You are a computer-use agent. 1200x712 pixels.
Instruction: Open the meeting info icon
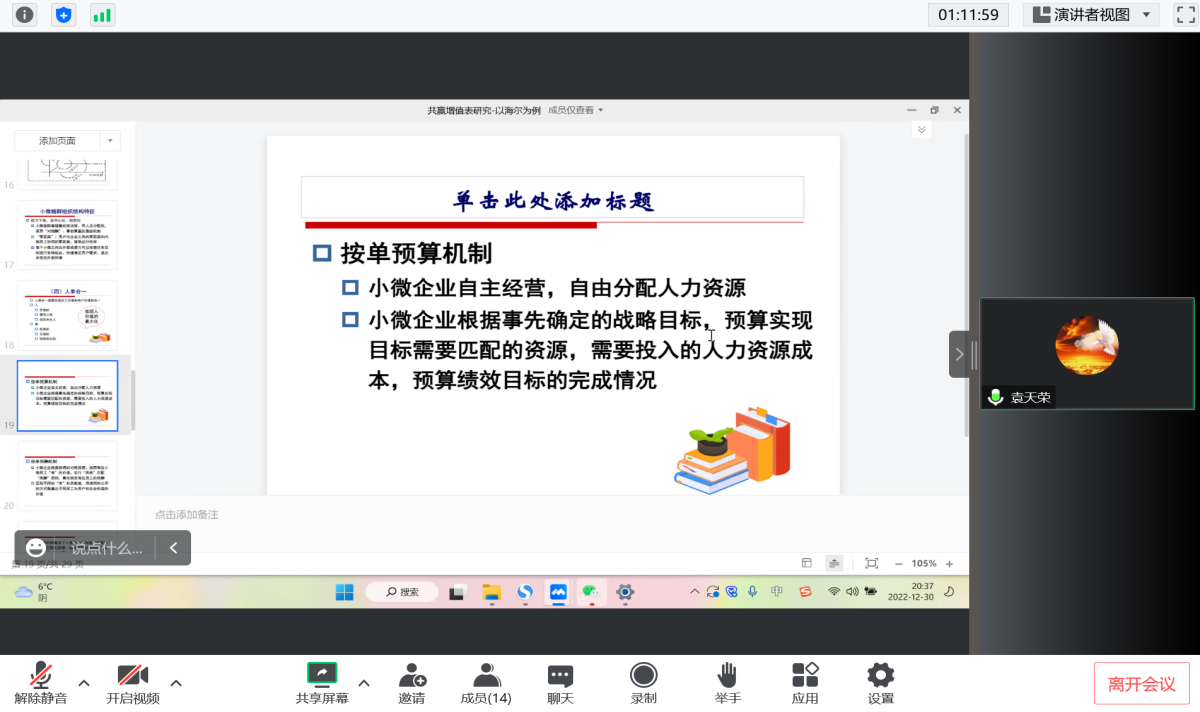24,15
